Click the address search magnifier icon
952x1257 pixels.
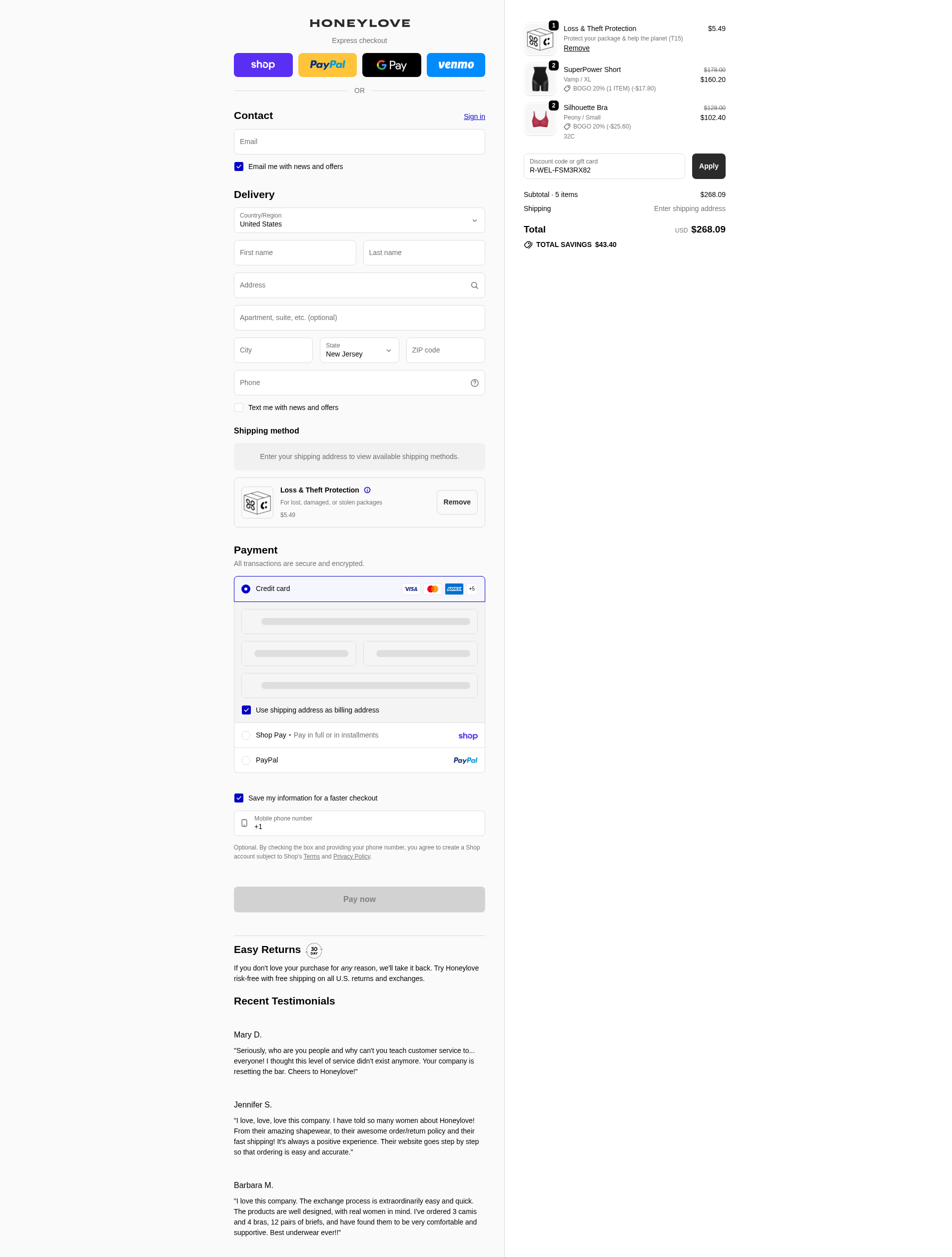[x=474, y=285]
